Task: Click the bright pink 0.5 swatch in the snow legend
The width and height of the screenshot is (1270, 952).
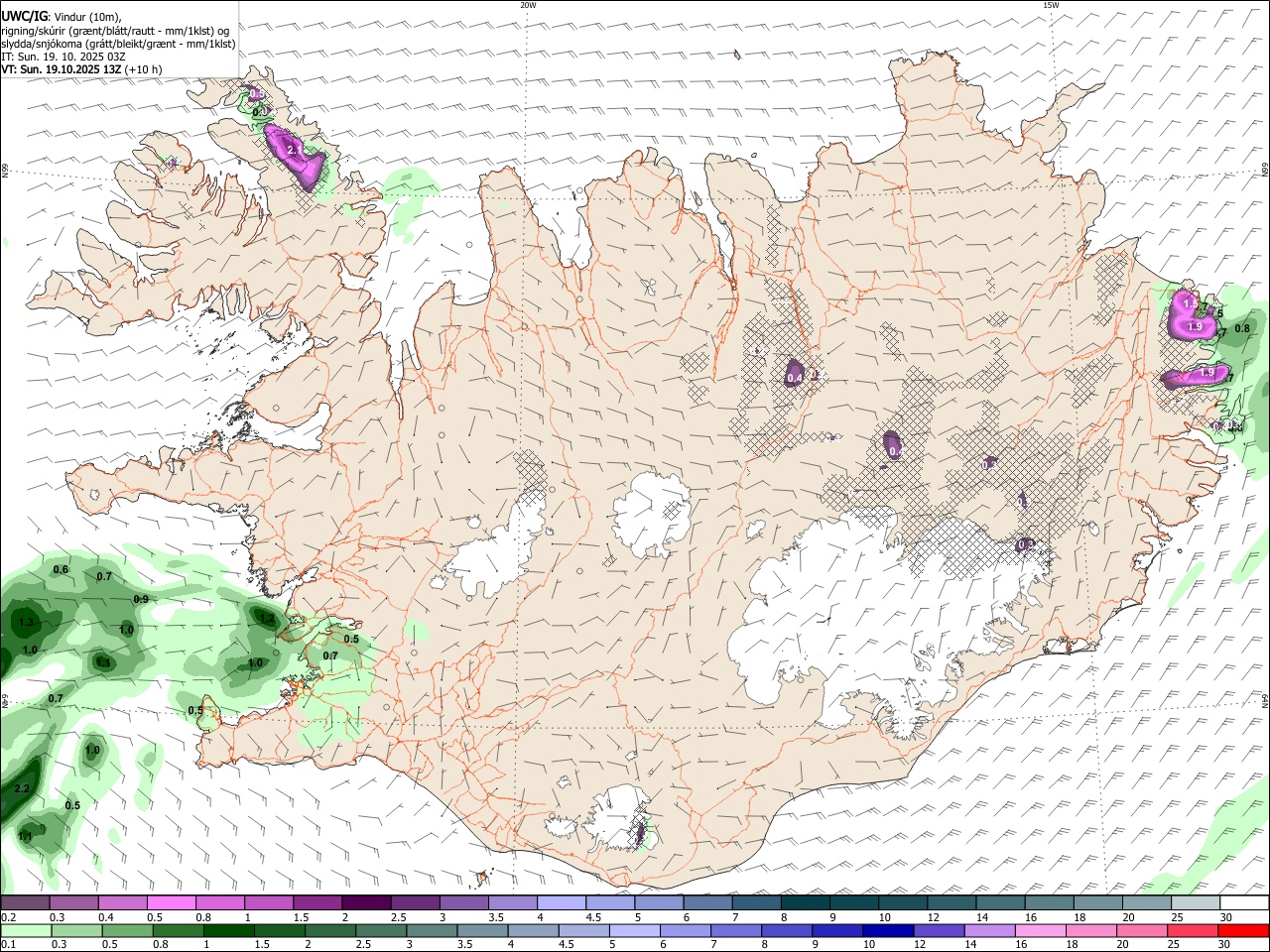Action: (x=171, y=903)
